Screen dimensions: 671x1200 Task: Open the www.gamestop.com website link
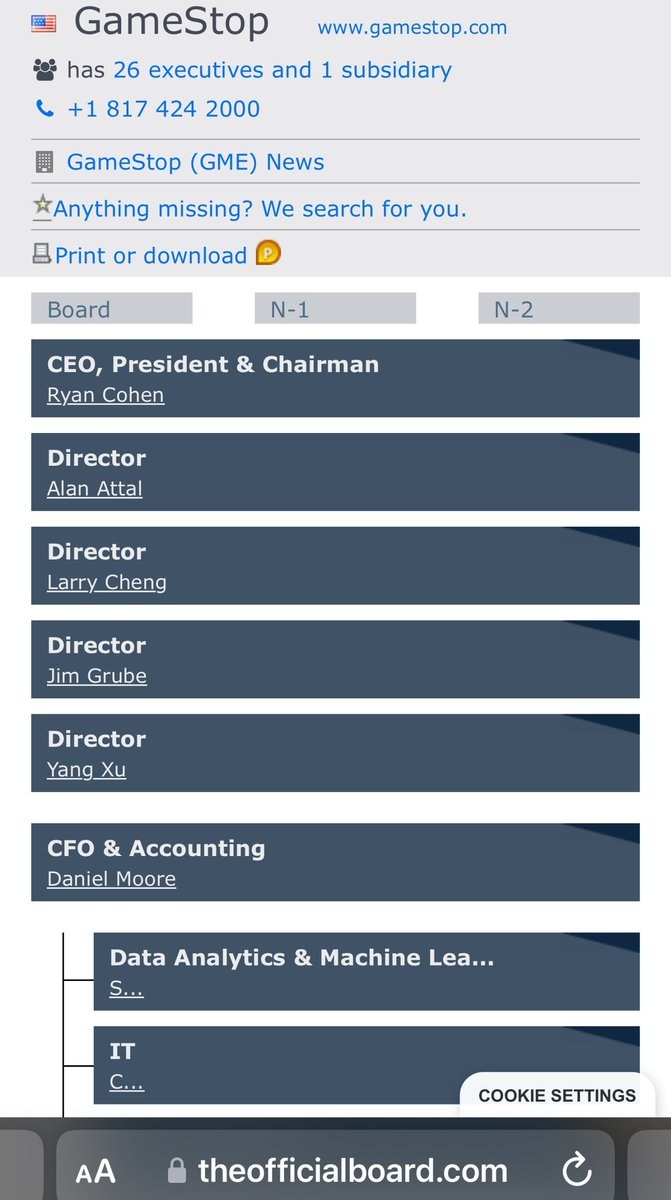(412, 28)
